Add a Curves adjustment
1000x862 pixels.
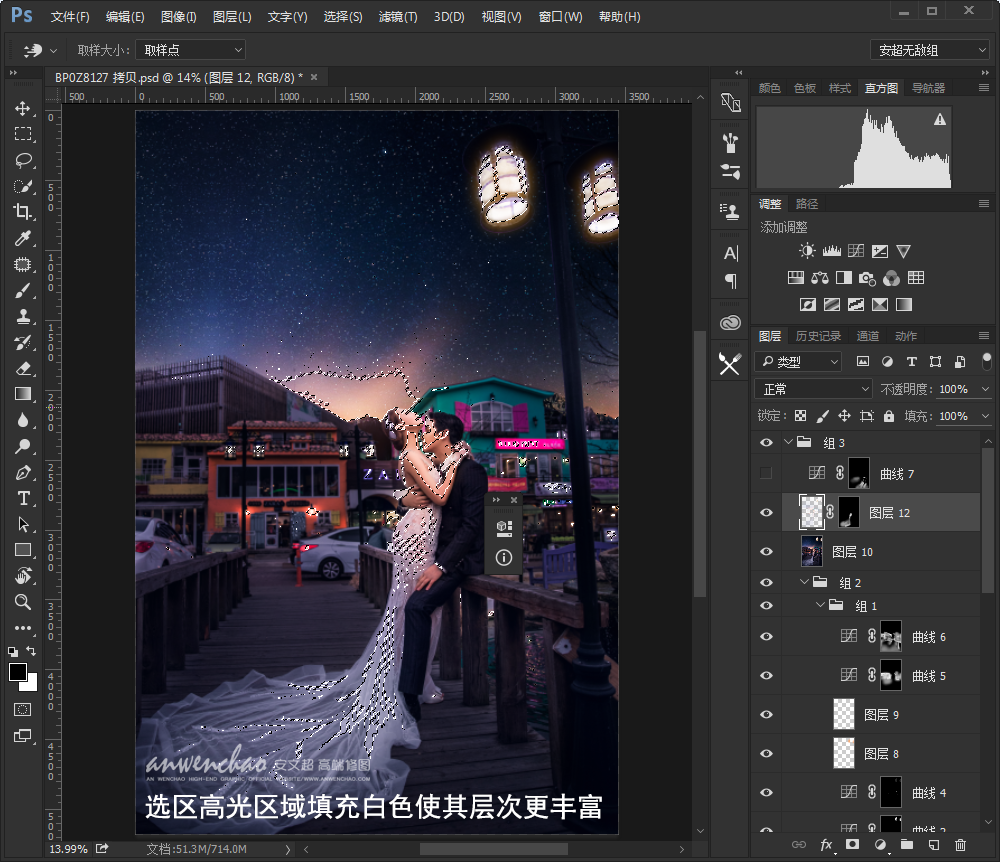pyautogui.click(x=856, y=251)
